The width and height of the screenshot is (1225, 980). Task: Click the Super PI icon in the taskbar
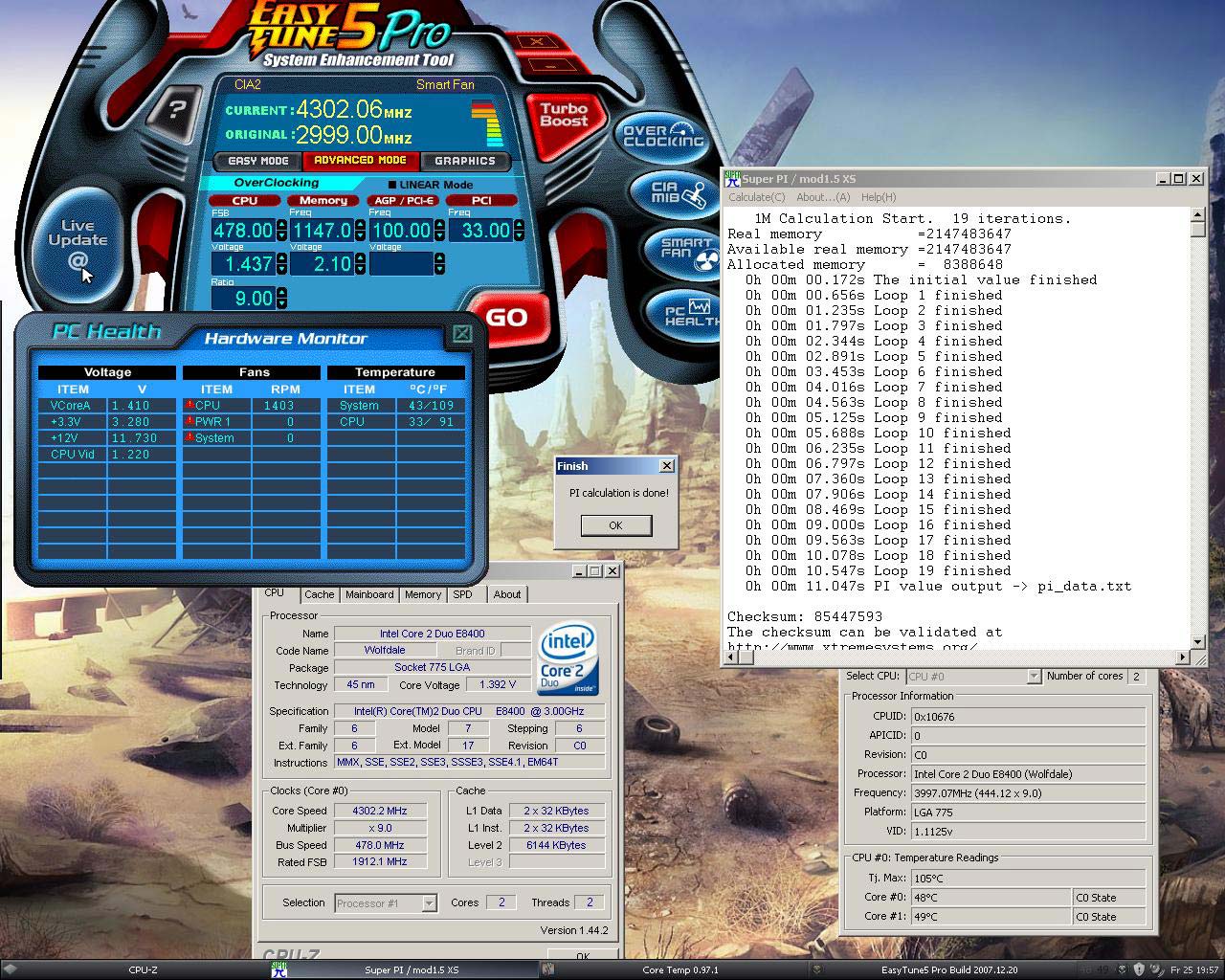coord(279,969)
